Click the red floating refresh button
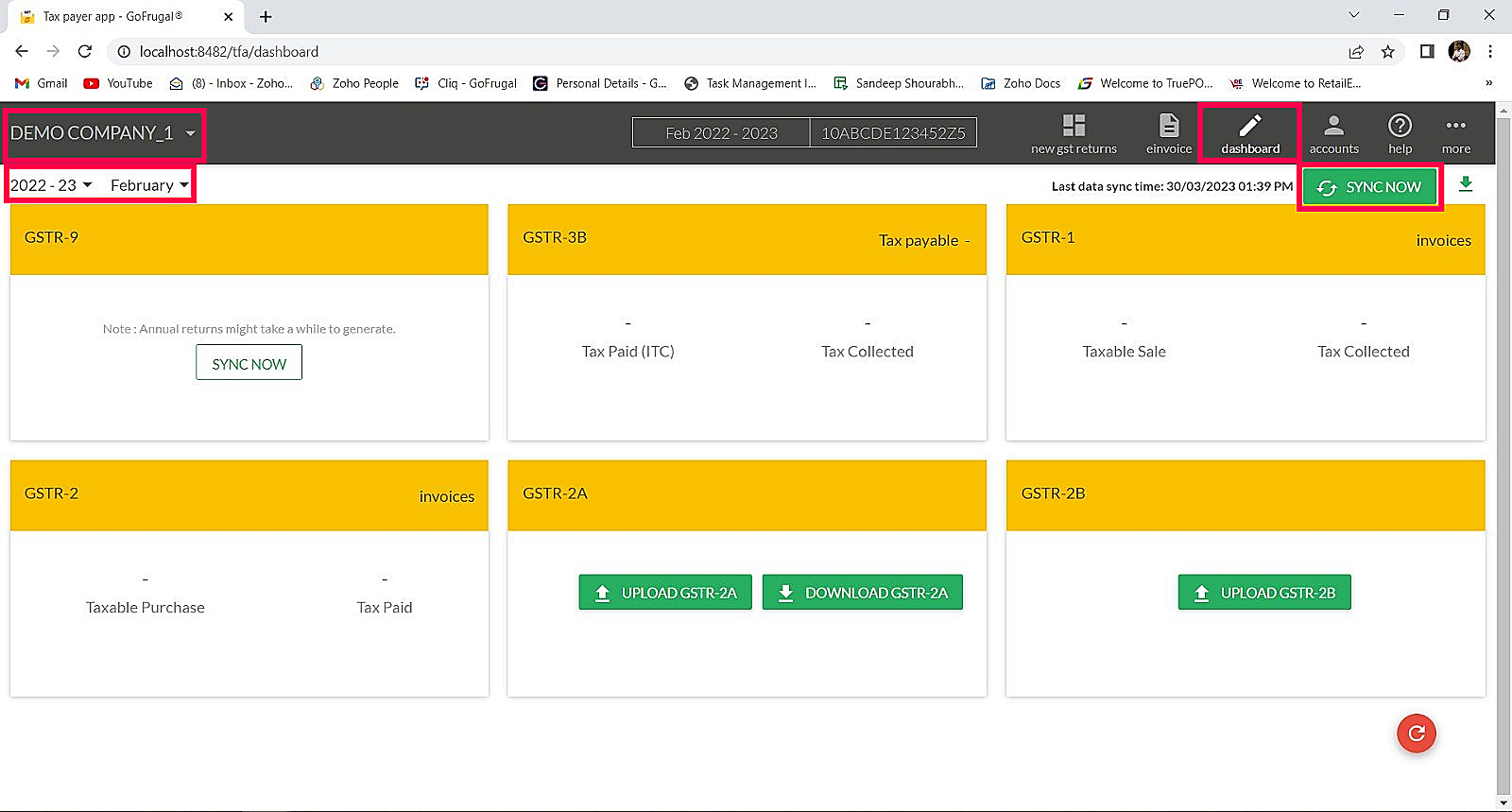The image size is (1512, 812). click(1416, 734)
